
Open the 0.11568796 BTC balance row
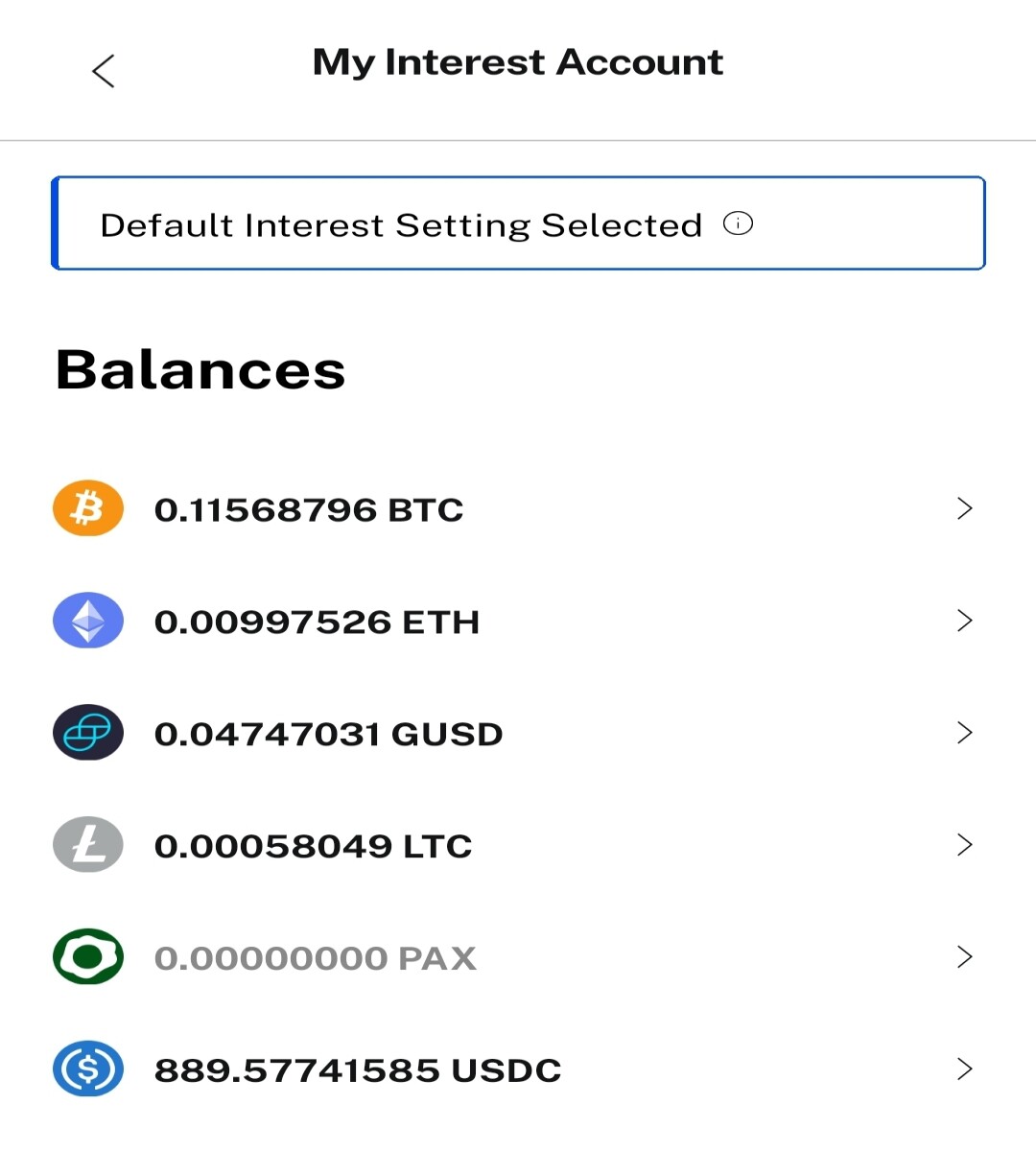(x=518, y=508)
